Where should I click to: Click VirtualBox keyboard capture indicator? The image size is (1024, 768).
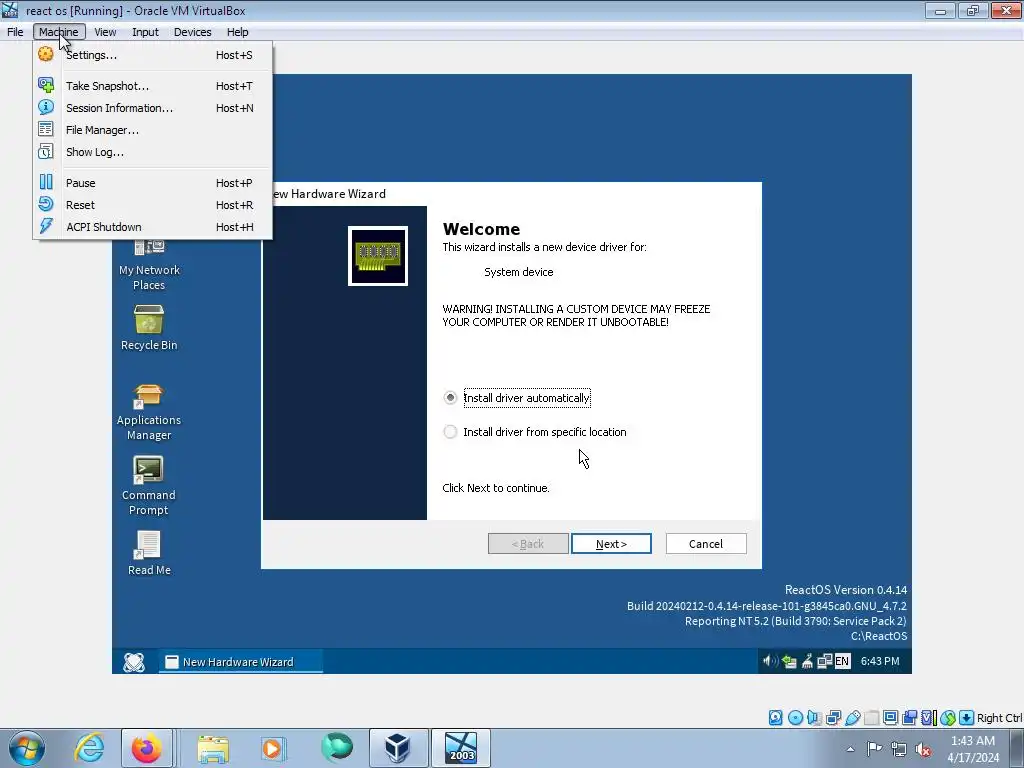[967, 718]
